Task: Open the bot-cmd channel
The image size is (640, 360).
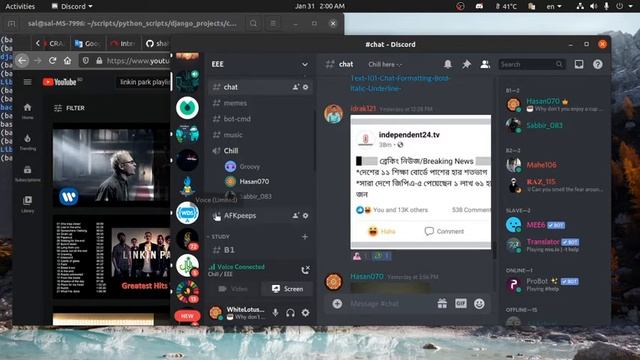Action: (237, 119)
